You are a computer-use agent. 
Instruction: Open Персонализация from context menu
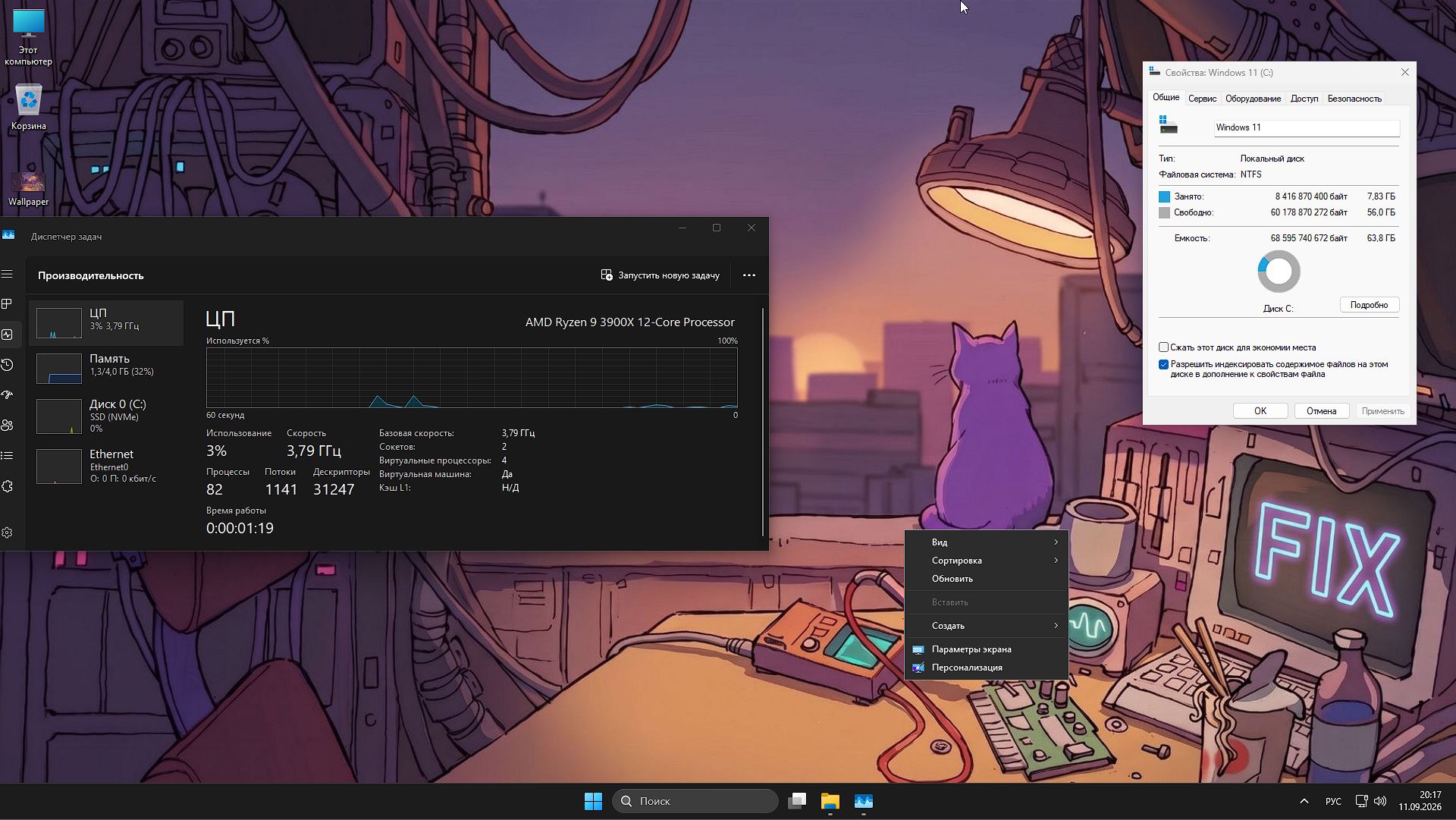(987, 668)
